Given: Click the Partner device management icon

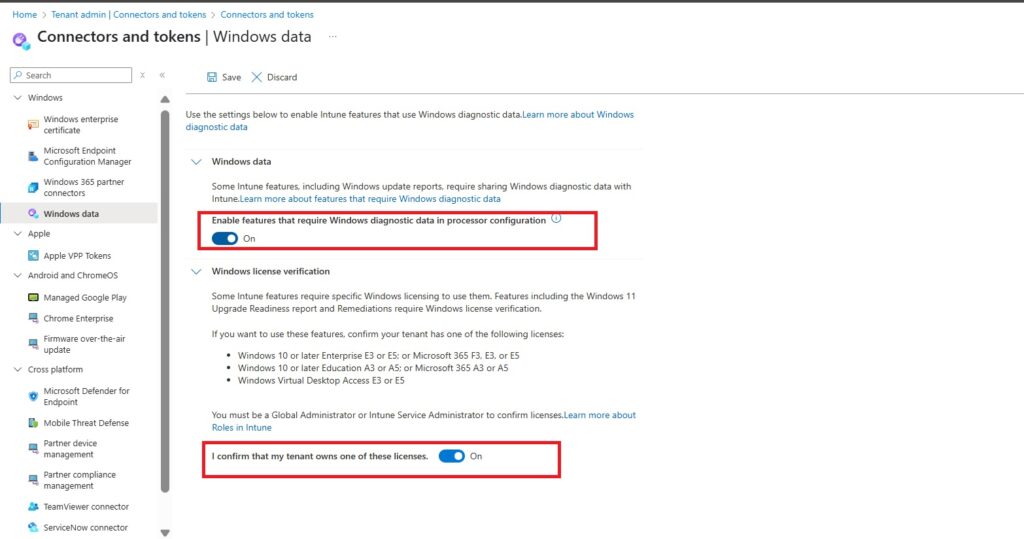Looking at the screenshot, I should click(x=33, y=449).
